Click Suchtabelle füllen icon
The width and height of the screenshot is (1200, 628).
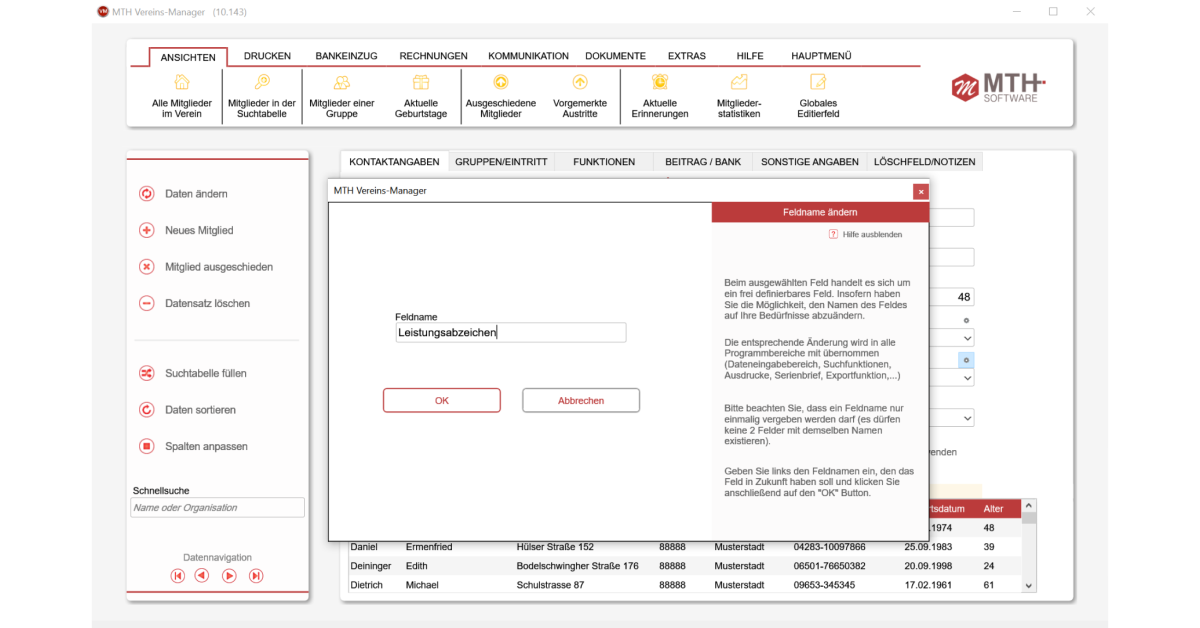[x=146, y=373]
